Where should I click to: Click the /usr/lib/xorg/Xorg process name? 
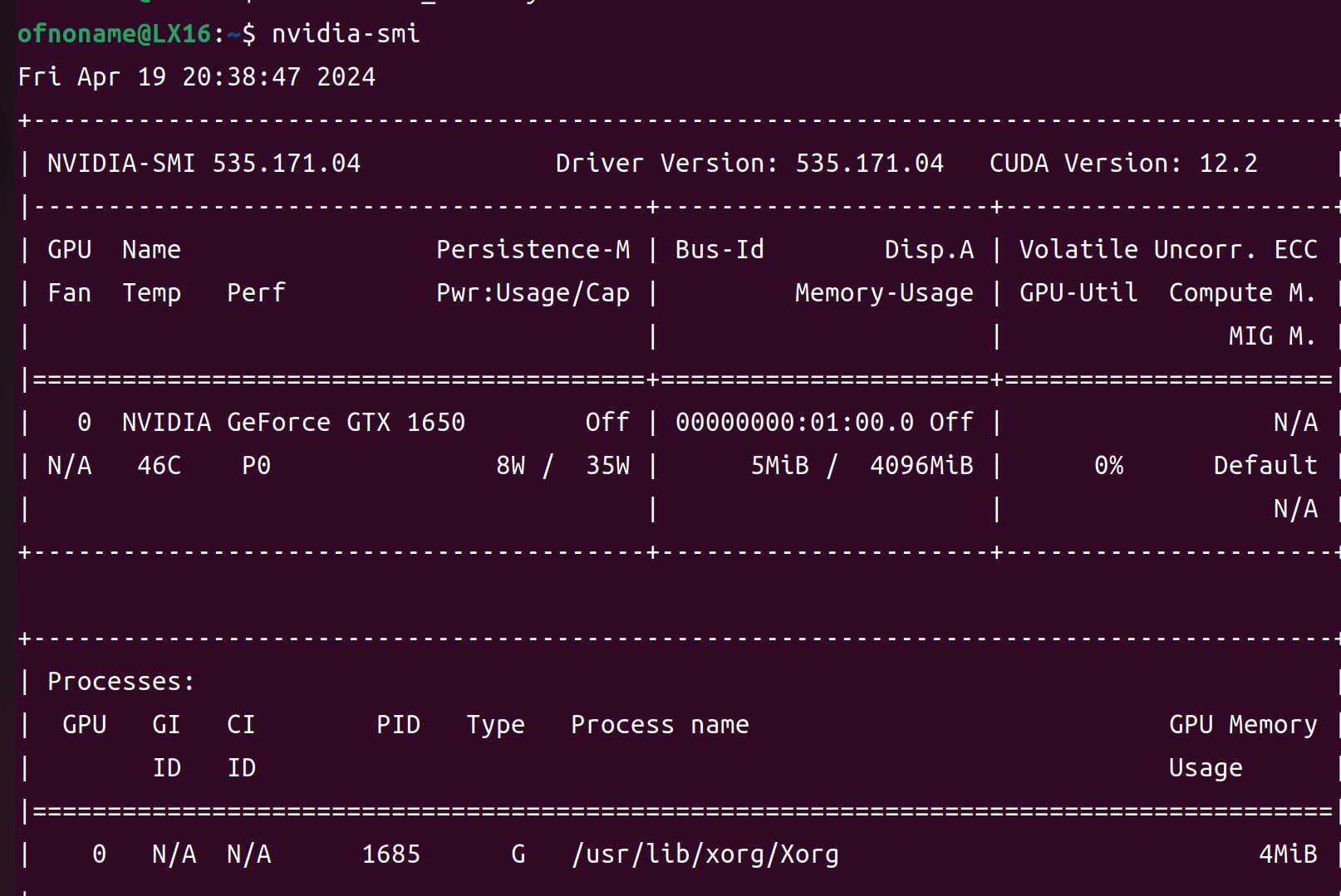tap(705, 854)
